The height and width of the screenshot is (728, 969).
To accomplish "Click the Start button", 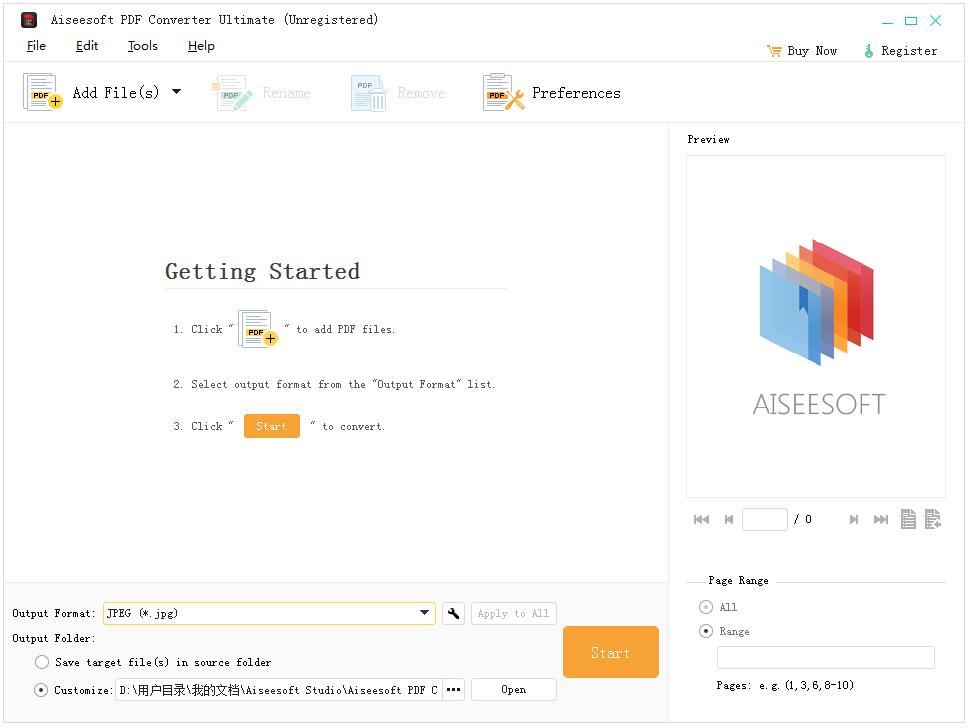I will (610, 652).
